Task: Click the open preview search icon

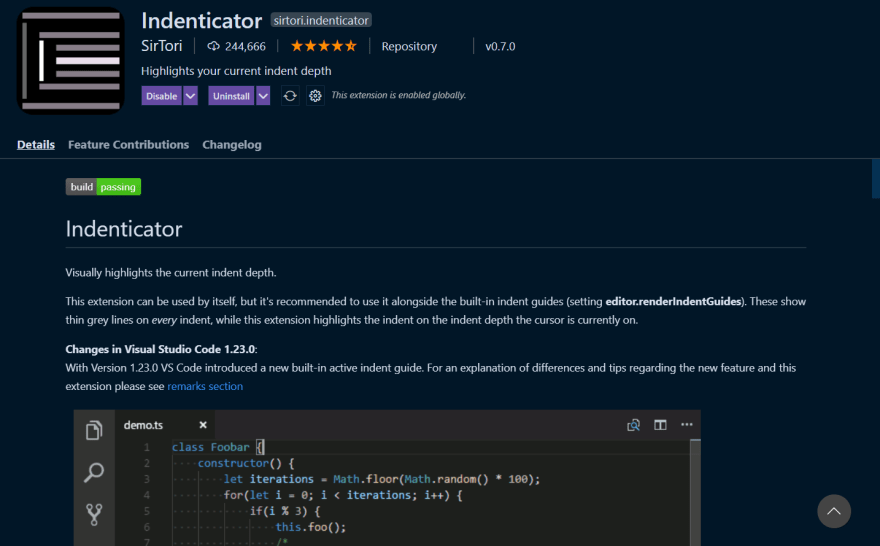Action: coord(634,425)
